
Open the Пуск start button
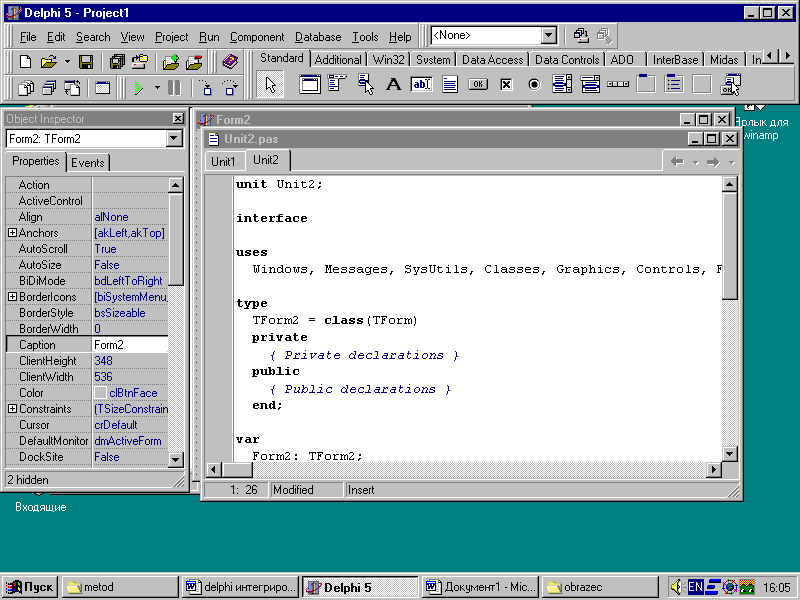point(30,587)
